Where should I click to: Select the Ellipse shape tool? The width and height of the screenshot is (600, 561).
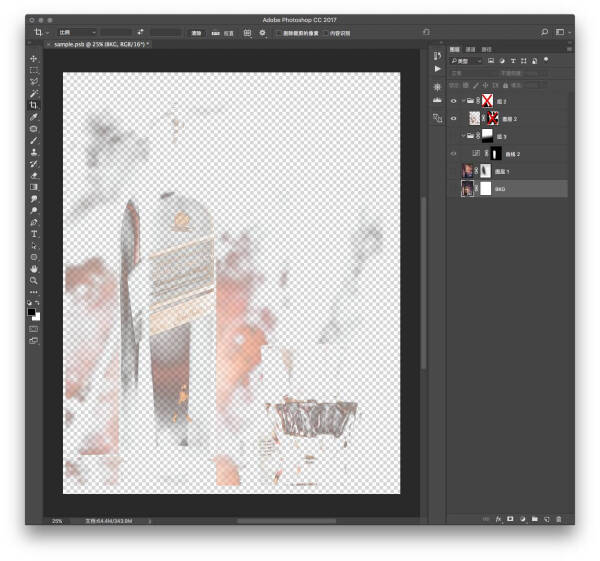pos(34,257)
